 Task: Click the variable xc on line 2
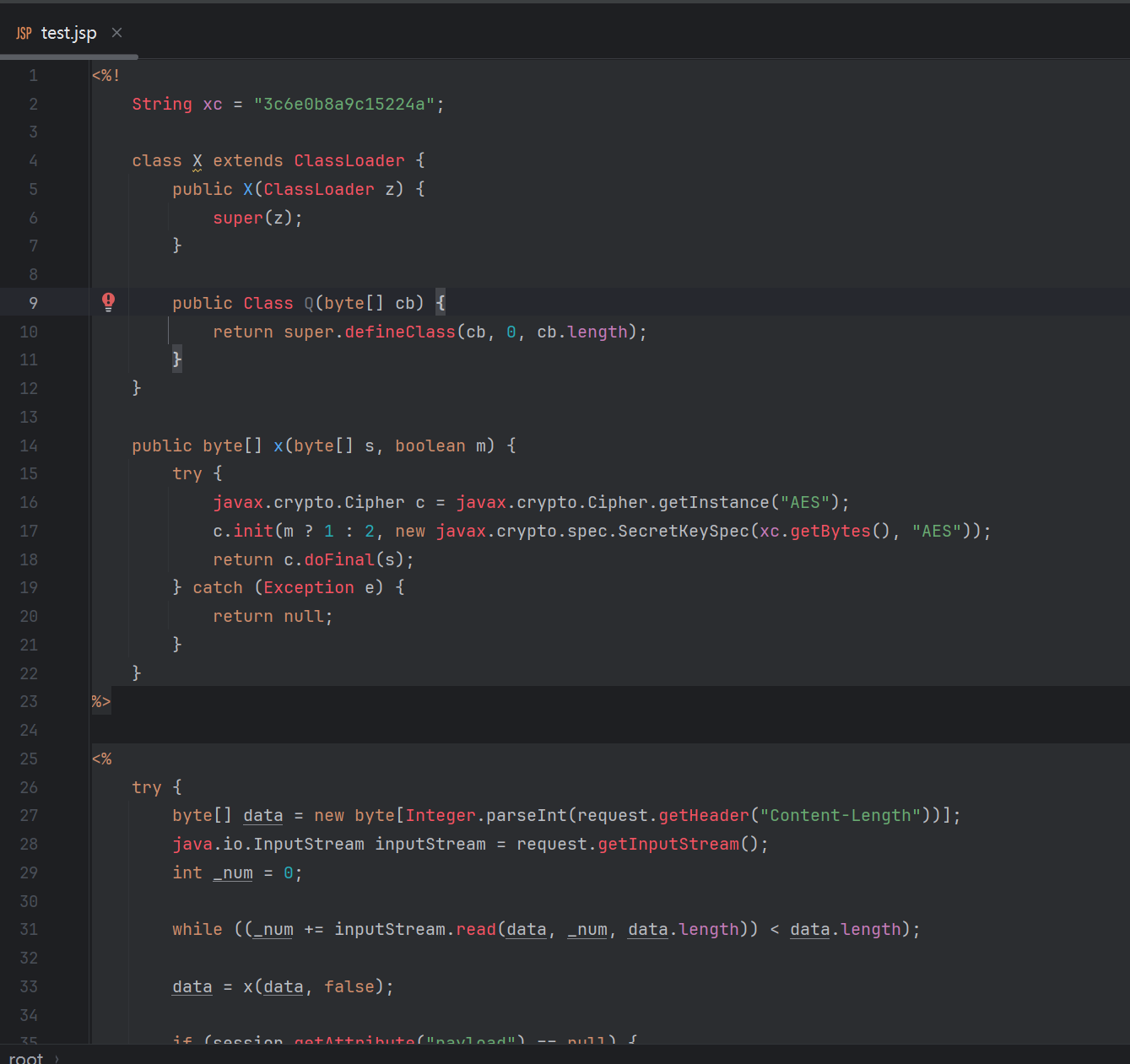(x=213, y=104)
